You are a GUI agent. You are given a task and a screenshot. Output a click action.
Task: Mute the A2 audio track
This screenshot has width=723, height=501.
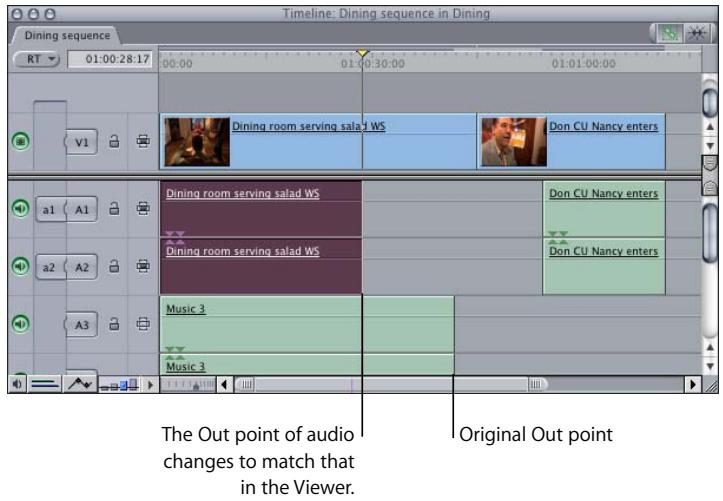click(x=20, y=266)
